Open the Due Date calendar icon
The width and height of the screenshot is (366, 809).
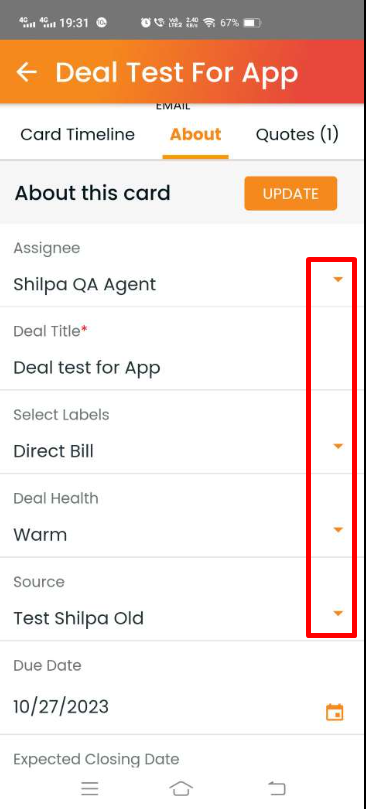335,712
